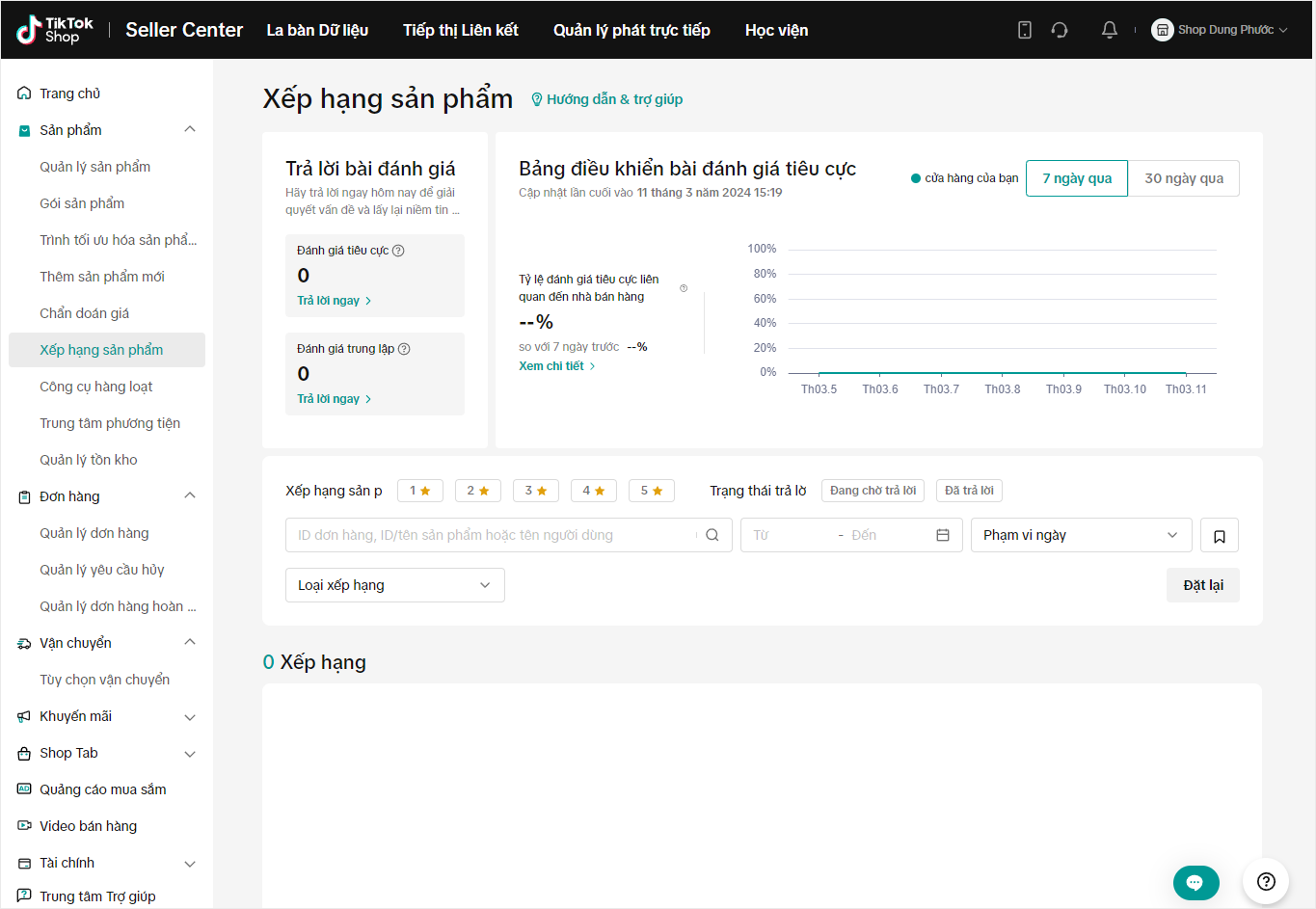Click the question mark help circle
This screenshot has width=1316, height=909.
point(1266,881)
